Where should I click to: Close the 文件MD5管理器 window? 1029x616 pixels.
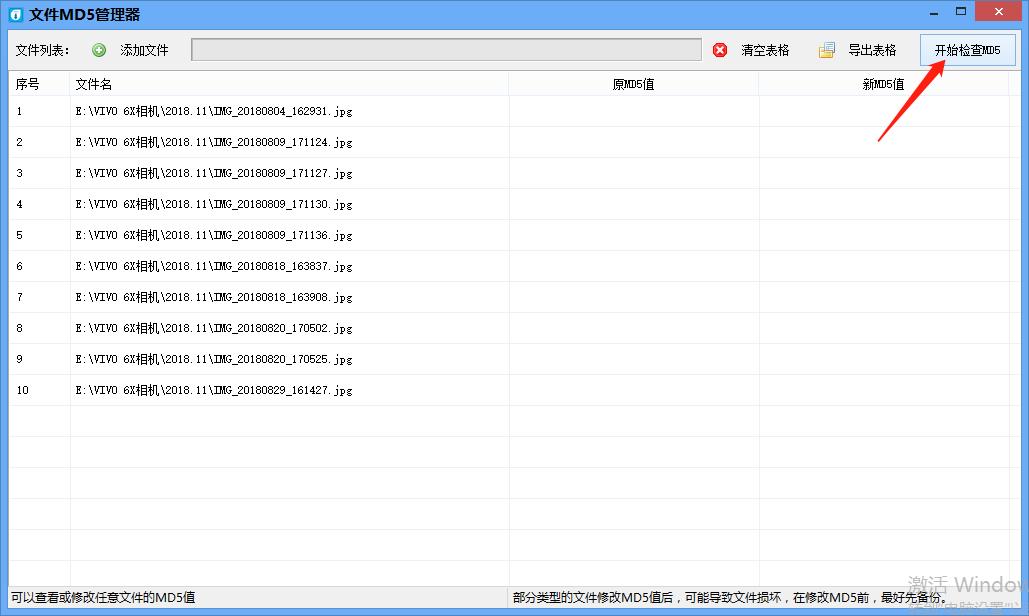pyautogui.click(x=999, y=11)
